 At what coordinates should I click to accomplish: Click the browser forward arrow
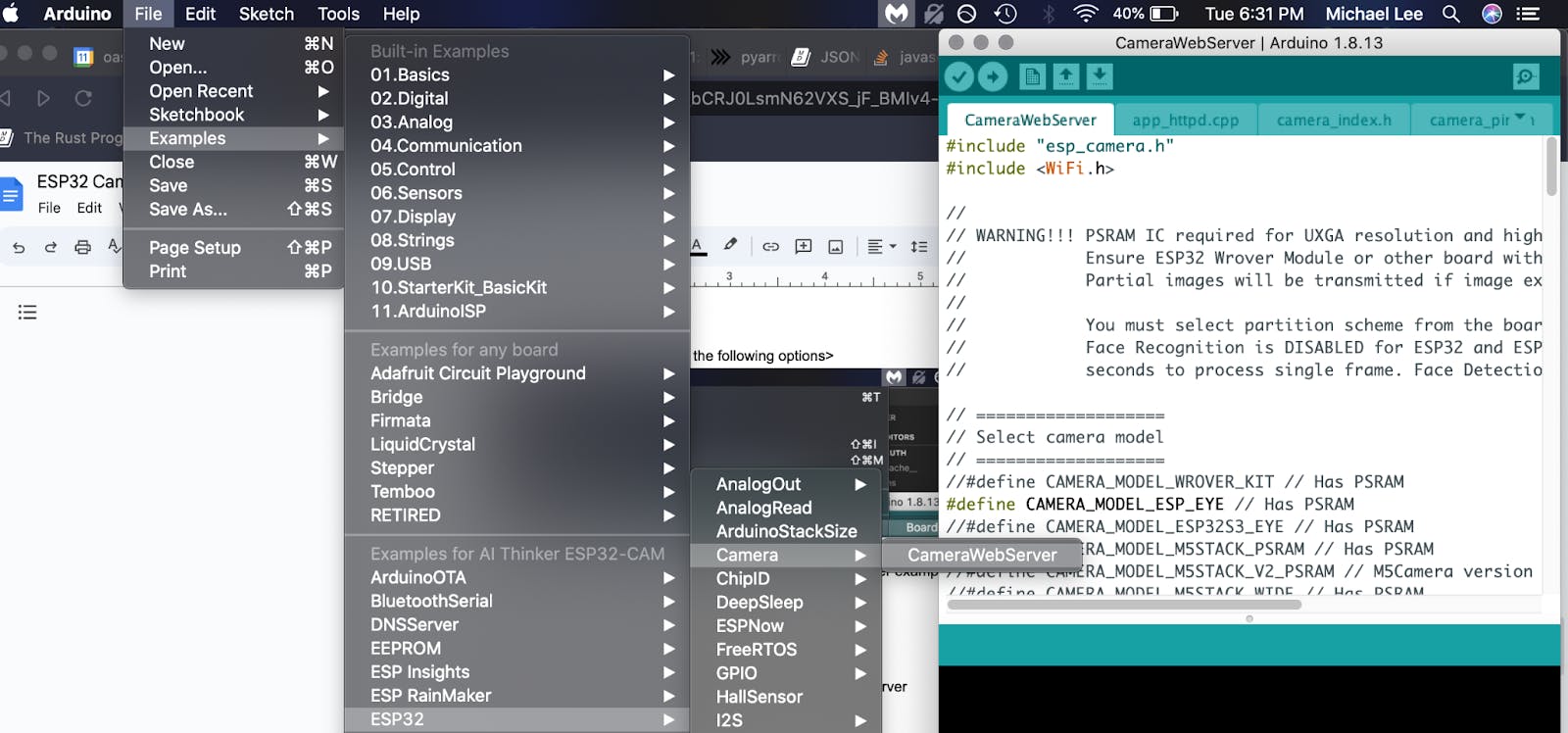[x=43, y=98]
